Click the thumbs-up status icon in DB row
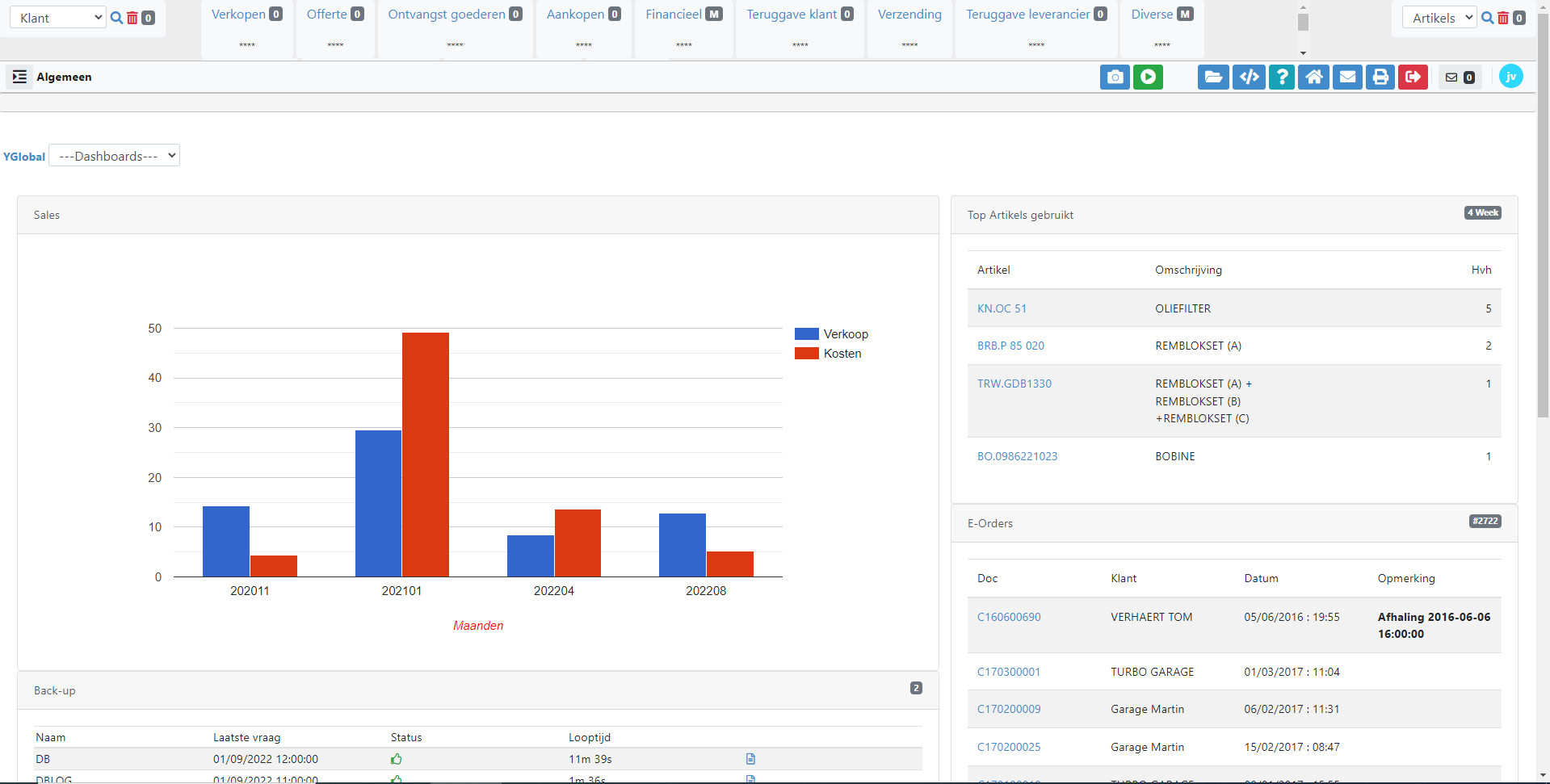This screenshot has height=784, width=1550. click(x=397, y=759)
